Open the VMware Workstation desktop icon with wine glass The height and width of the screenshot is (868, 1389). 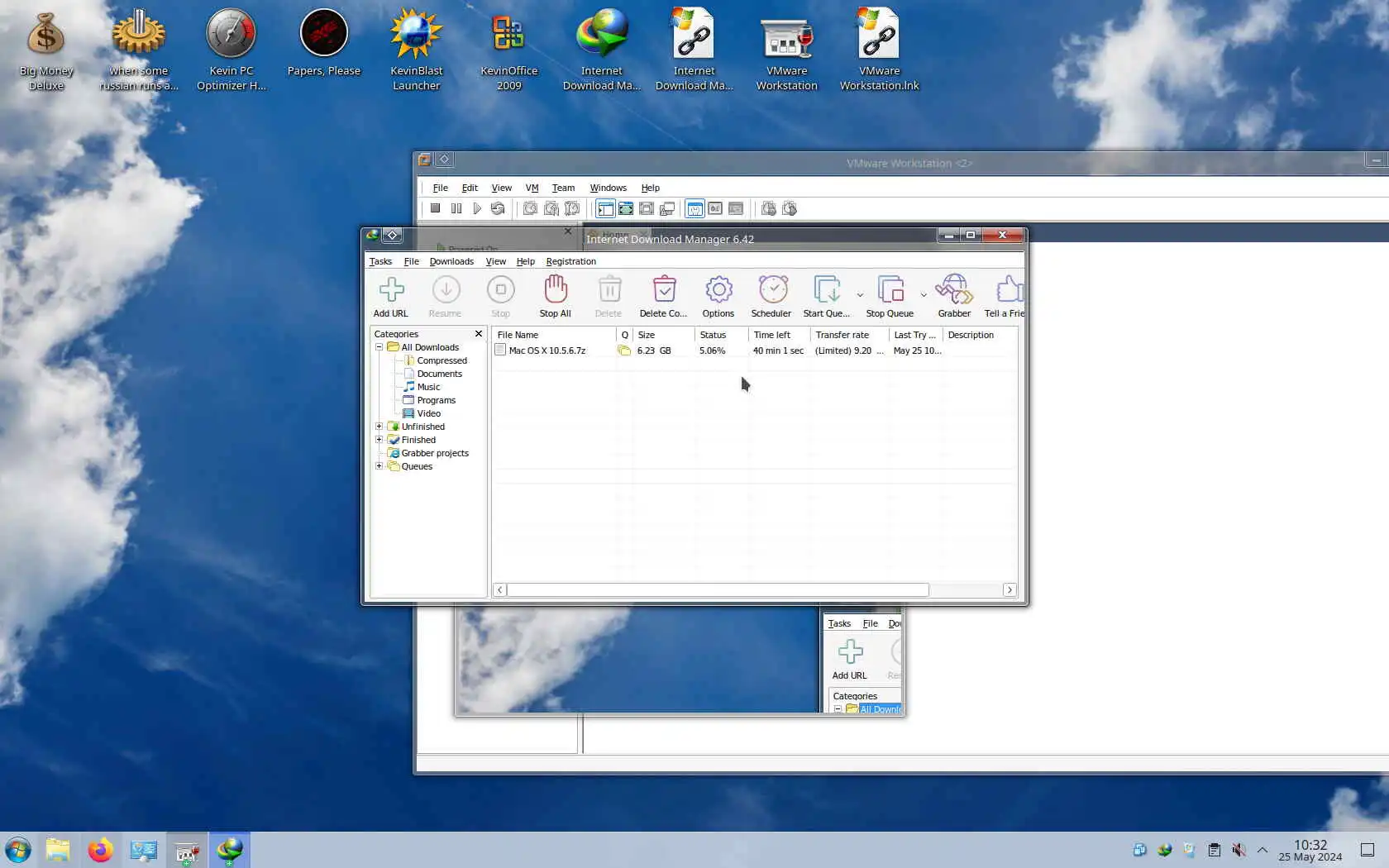pyautogui.click(x=787, y=50)
